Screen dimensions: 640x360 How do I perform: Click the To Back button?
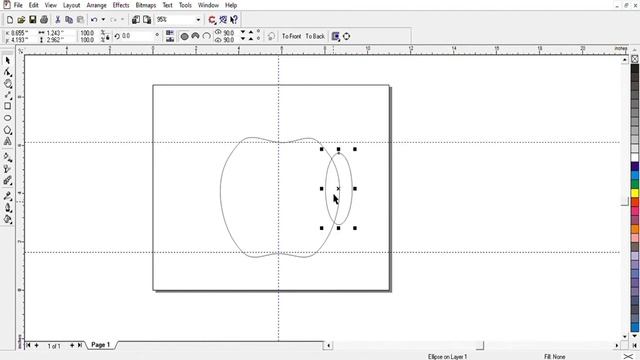315,36
